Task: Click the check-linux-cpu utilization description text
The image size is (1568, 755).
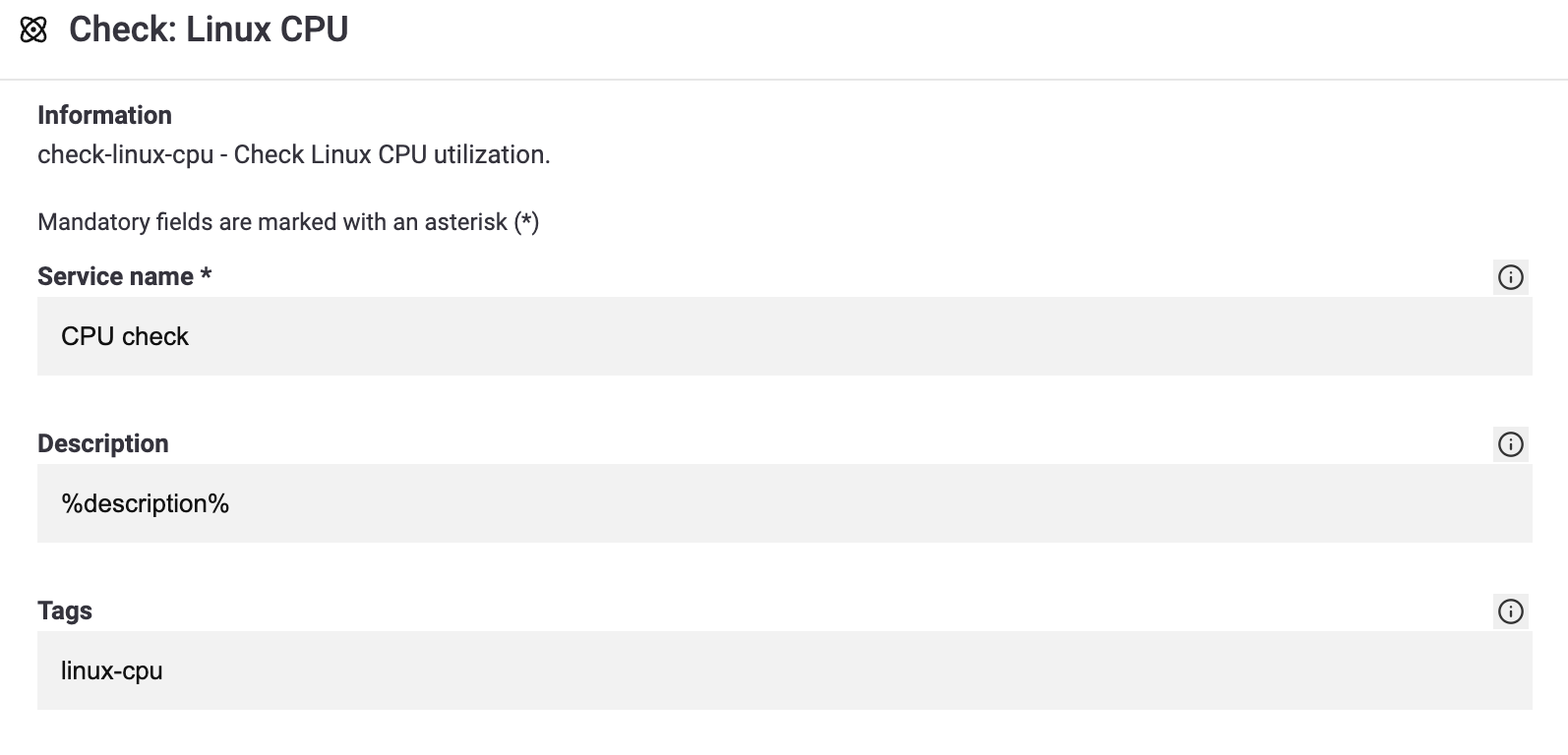Action: tap(294, 154)
